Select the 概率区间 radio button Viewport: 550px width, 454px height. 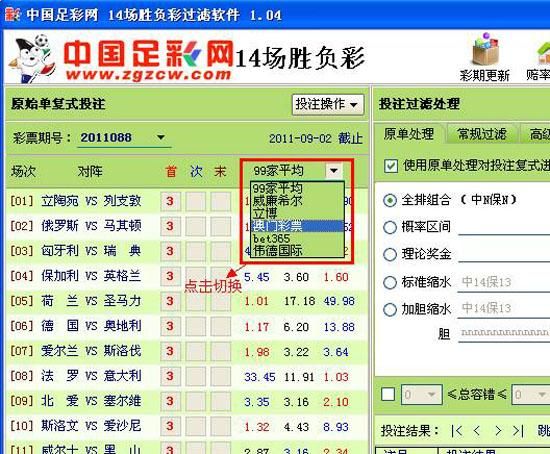tap(390, 227)
